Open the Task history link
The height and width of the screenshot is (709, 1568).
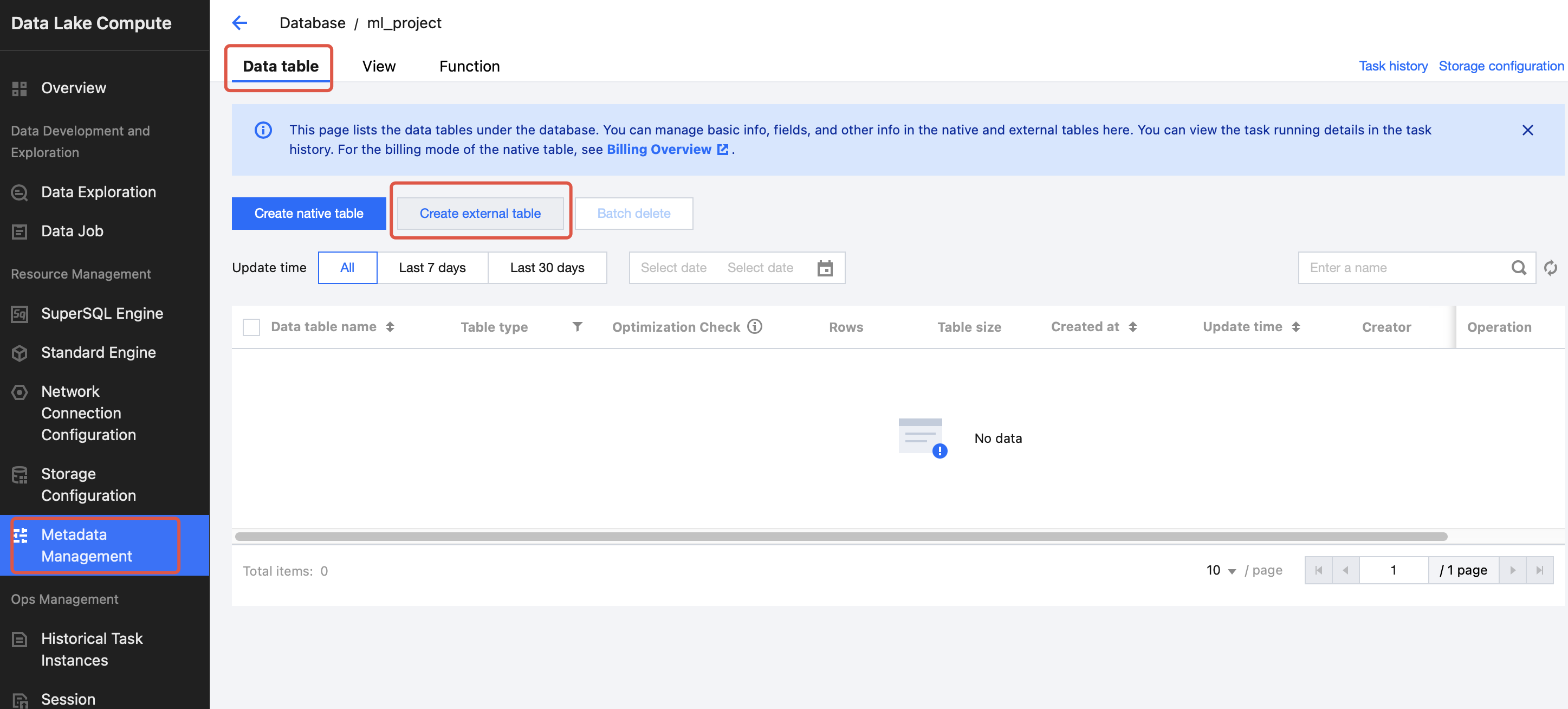tap(1392, 66)
